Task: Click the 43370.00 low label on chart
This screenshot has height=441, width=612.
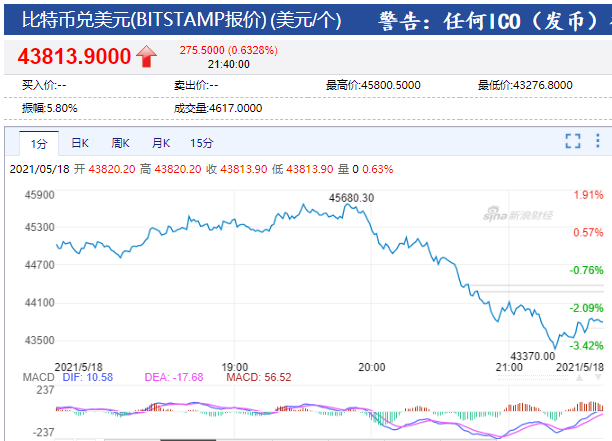Action: pos(532,355)
